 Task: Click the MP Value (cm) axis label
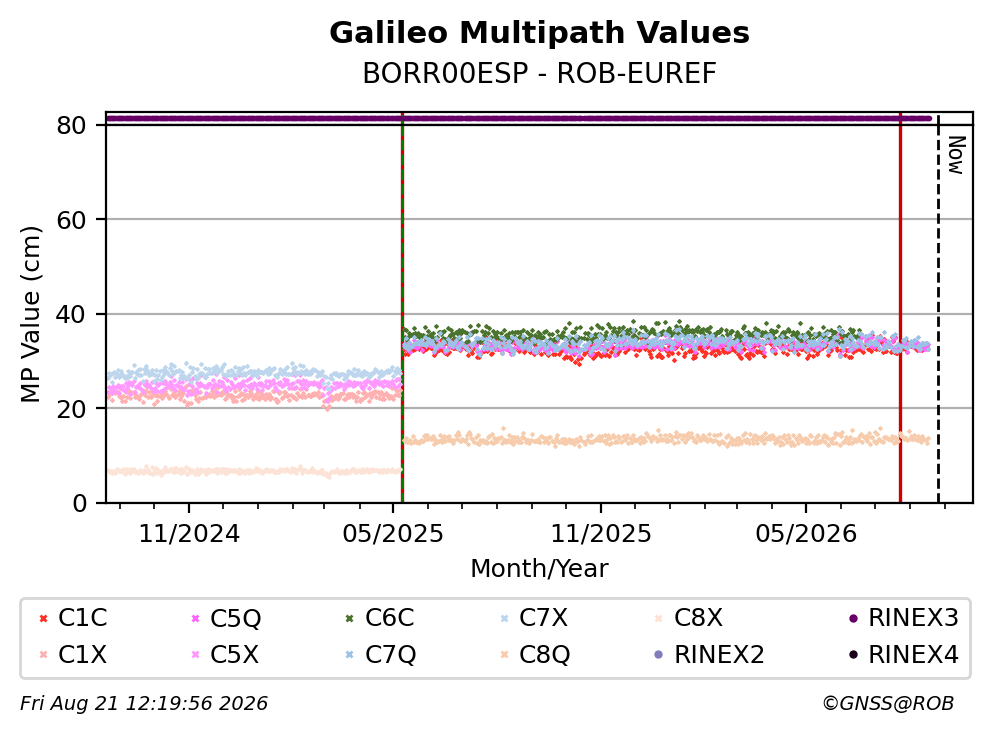(x=30, y=314)
